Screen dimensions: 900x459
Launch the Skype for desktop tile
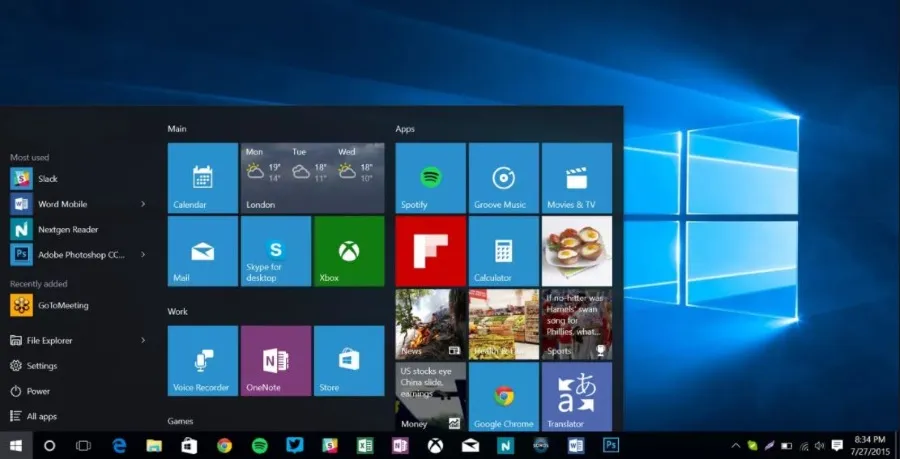click(276, 251)
